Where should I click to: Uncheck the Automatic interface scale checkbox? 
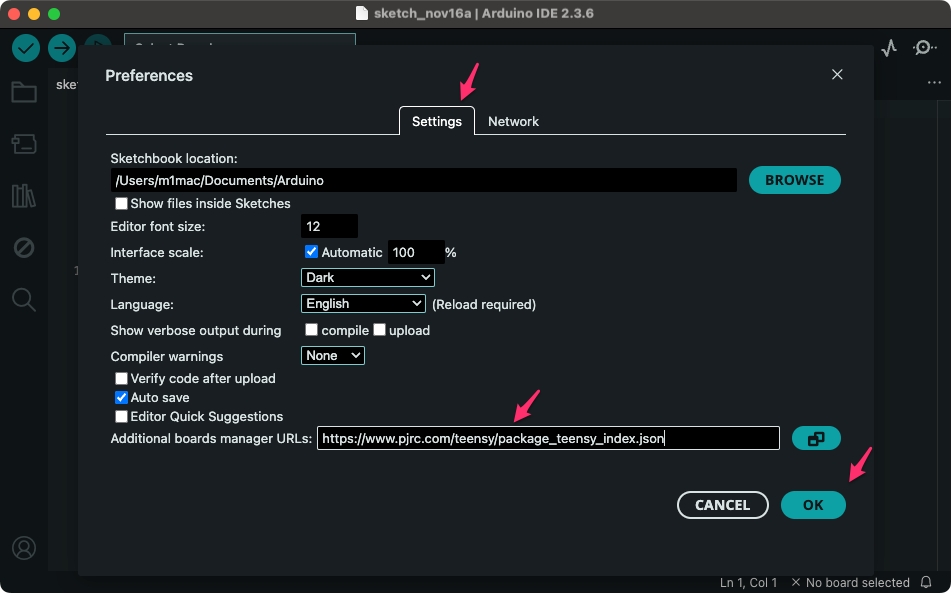pyautogui.click(x=311, y=252)
